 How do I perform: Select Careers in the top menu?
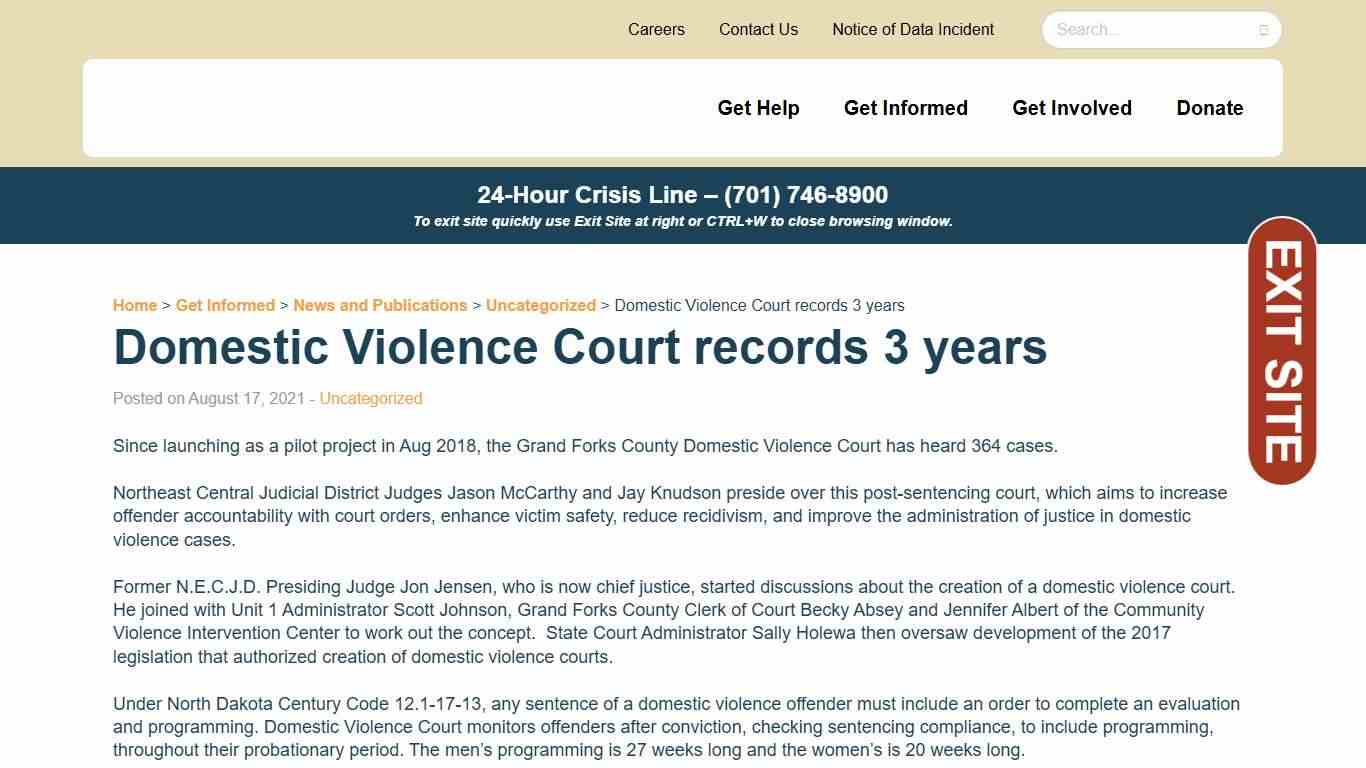pos(656,29)
